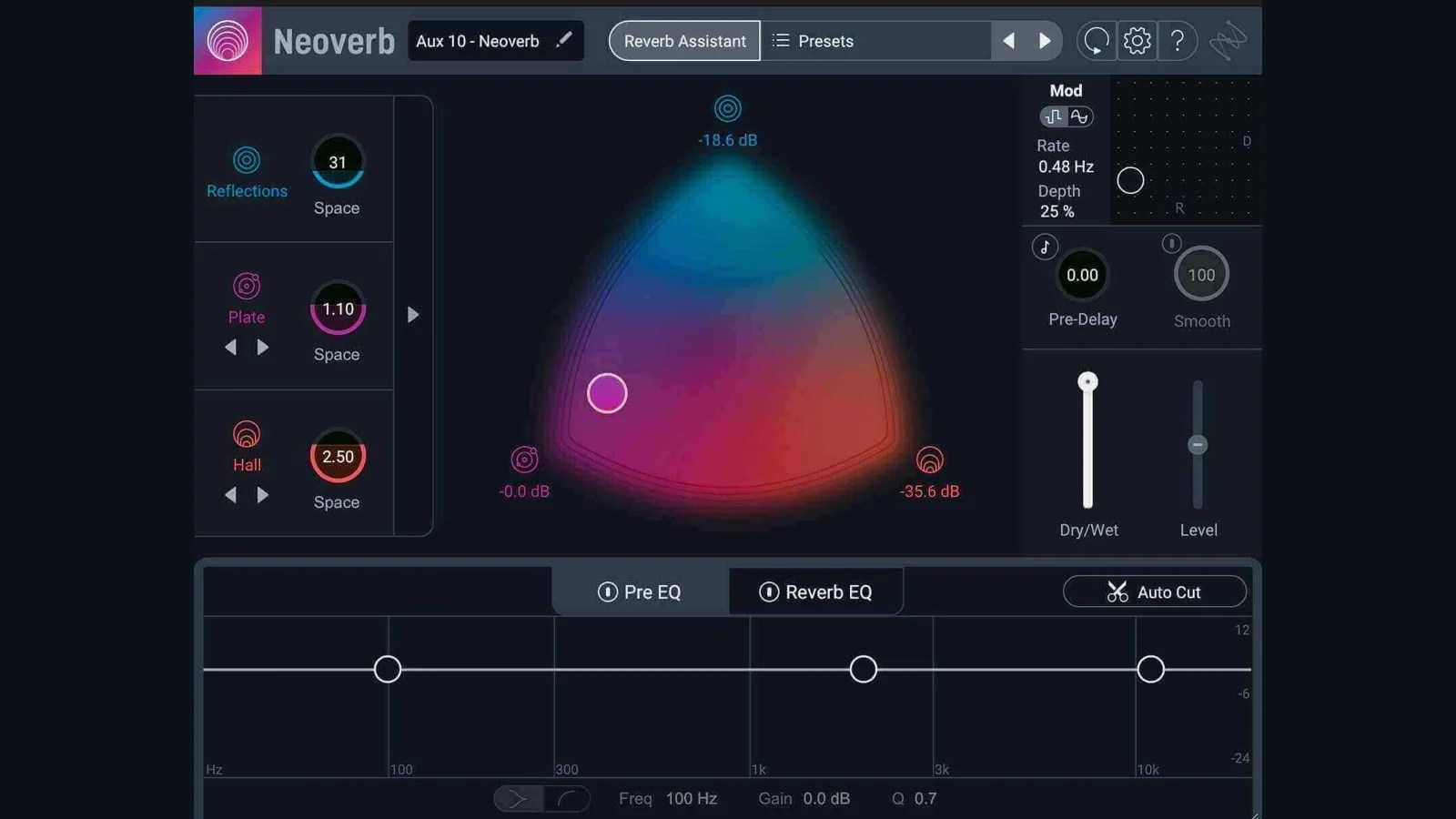
Task: Toggle the Smooth power button
Action: (x=1171, y=243)
